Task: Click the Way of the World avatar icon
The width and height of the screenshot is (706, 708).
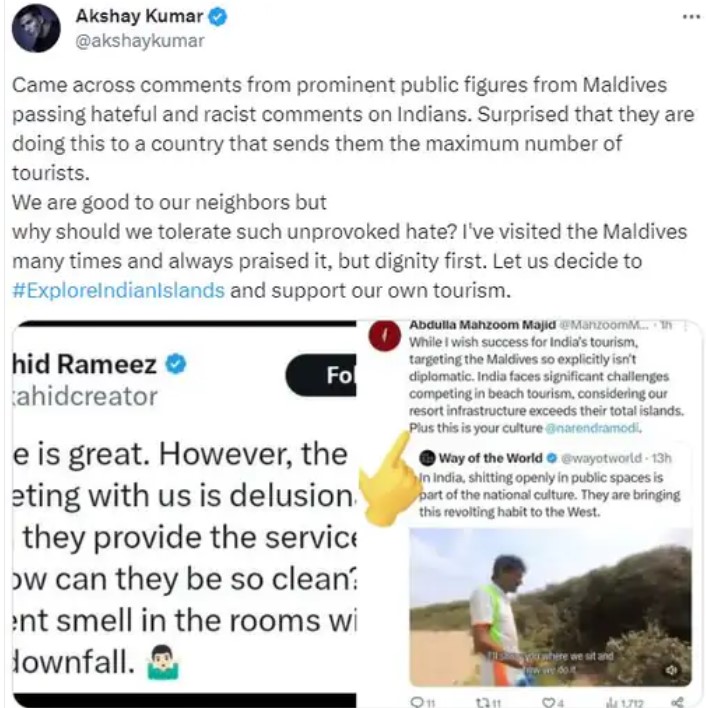Action: 427,458
